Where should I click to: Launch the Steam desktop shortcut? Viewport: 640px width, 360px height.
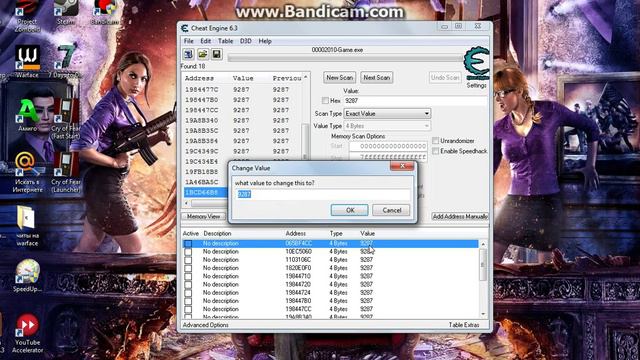(65, 12)
